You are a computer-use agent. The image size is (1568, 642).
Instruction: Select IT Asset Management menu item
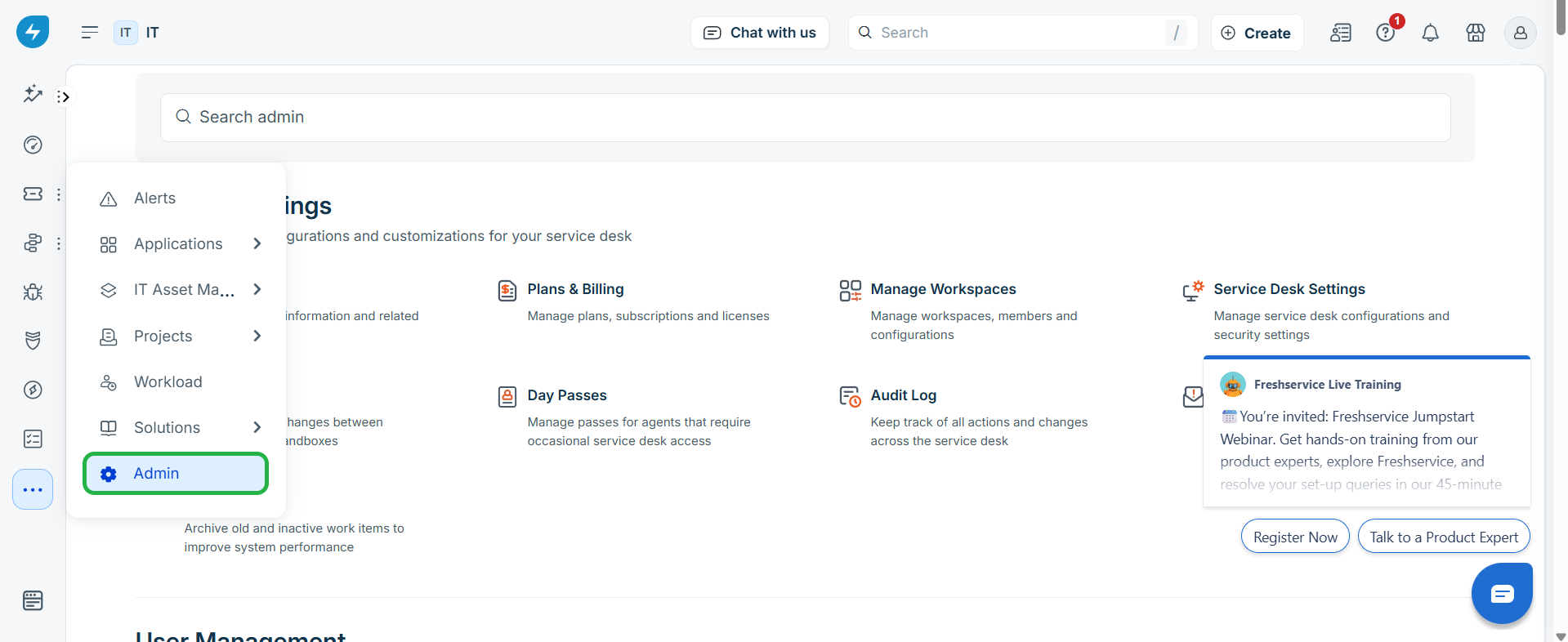(176, 290)
